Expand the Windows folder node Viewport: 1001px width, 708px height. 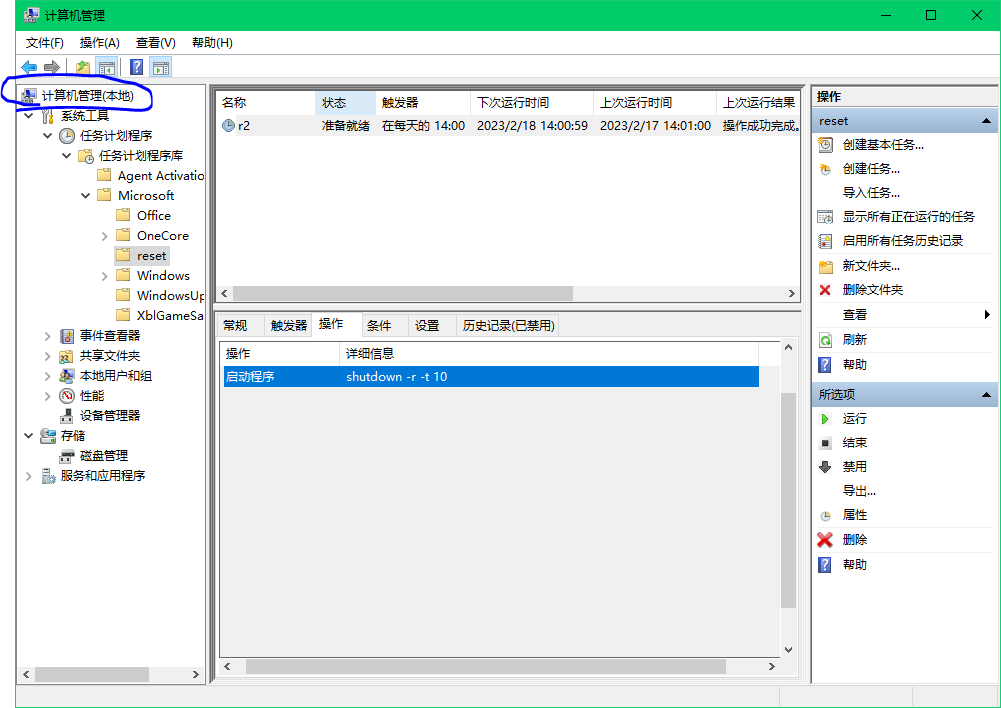(105, 276)
